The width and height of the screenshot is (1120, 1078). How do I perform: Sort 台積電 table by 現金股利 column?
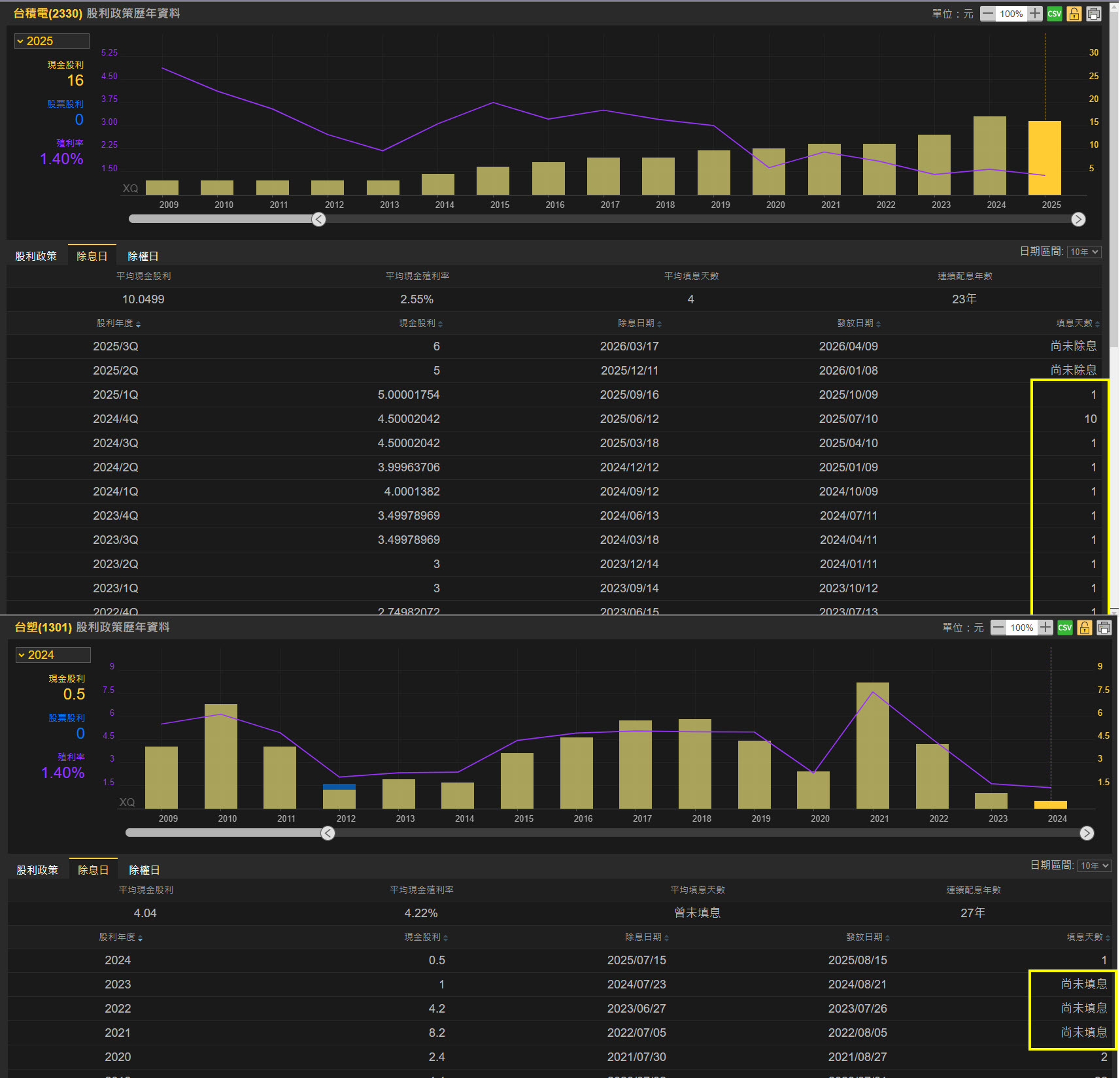(x=420, y=324)
